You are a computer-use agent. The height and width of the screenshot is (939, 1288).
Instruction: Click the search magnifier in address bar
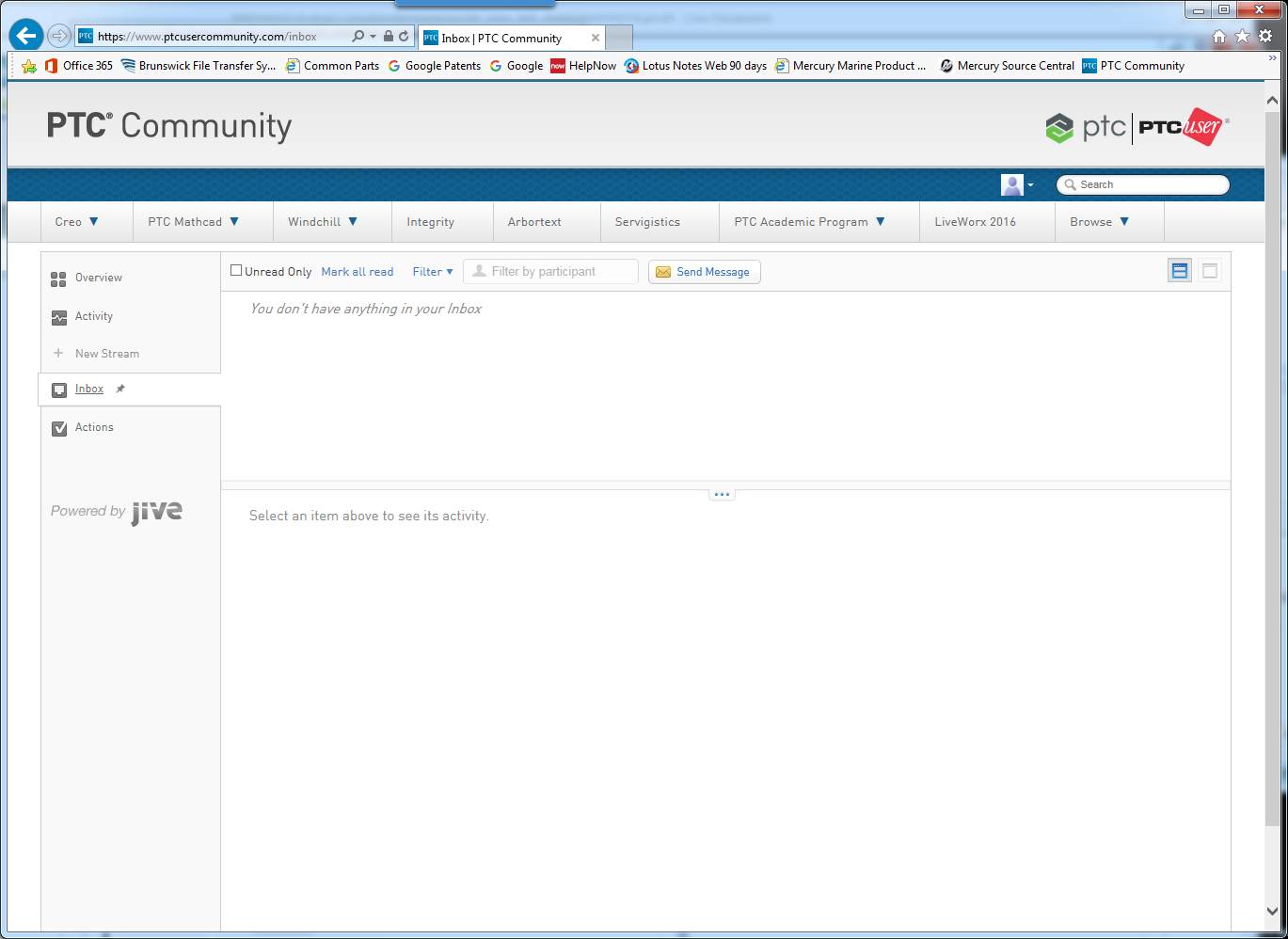click(358, 37)
